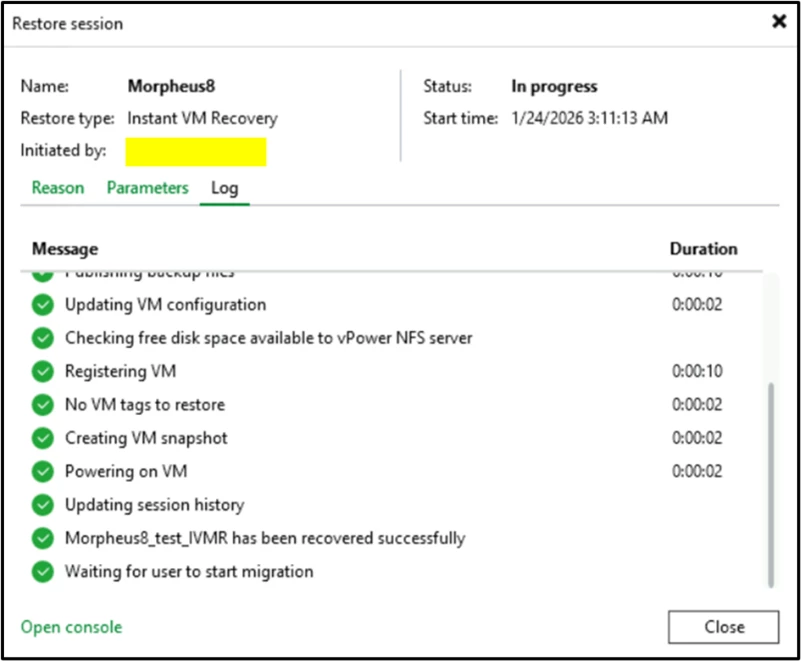Close the Restore session dialog with X
The image size is (801, 661).
779,22
